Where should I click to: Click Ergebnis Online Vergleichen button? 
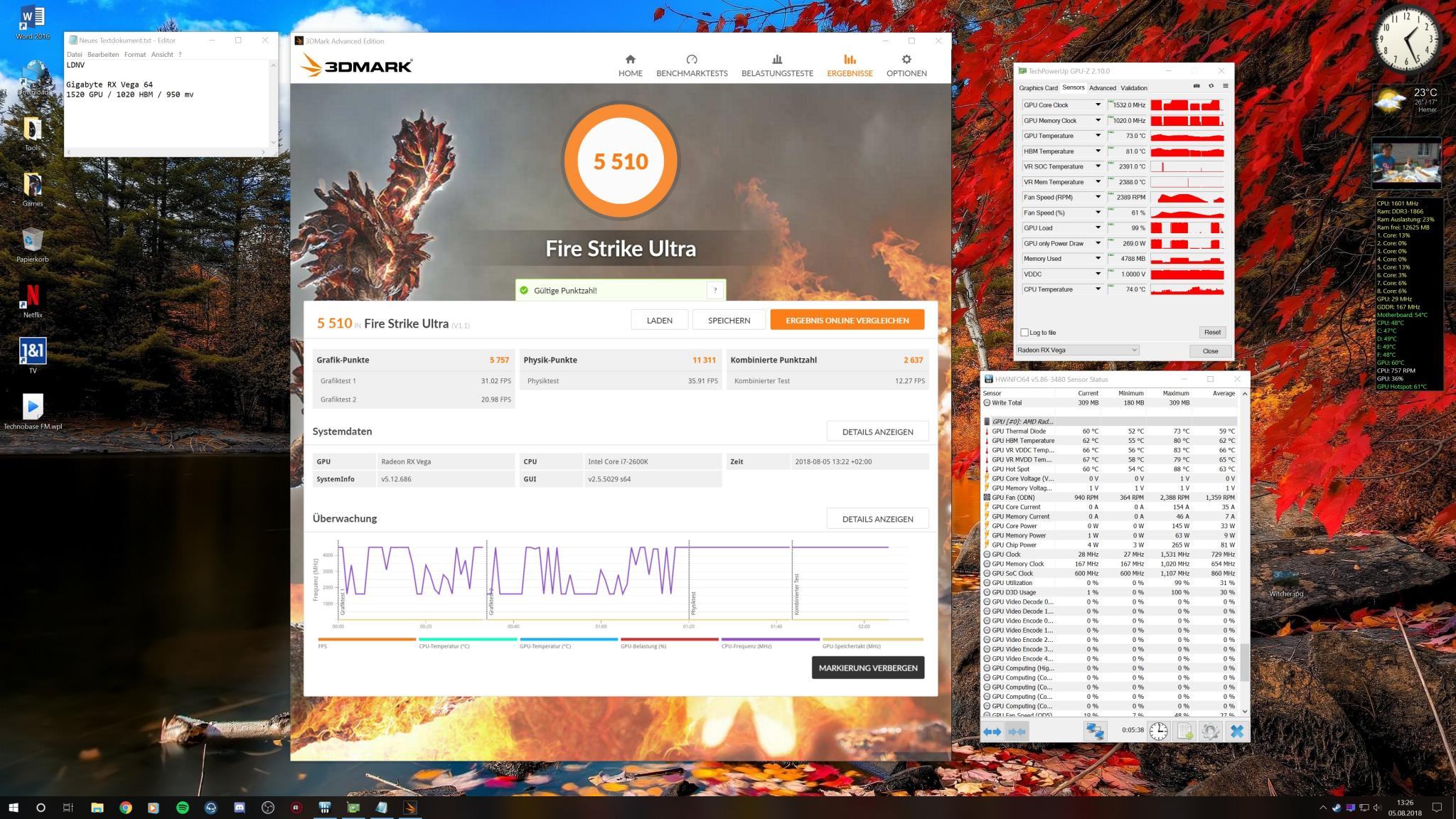coord(847,320)
